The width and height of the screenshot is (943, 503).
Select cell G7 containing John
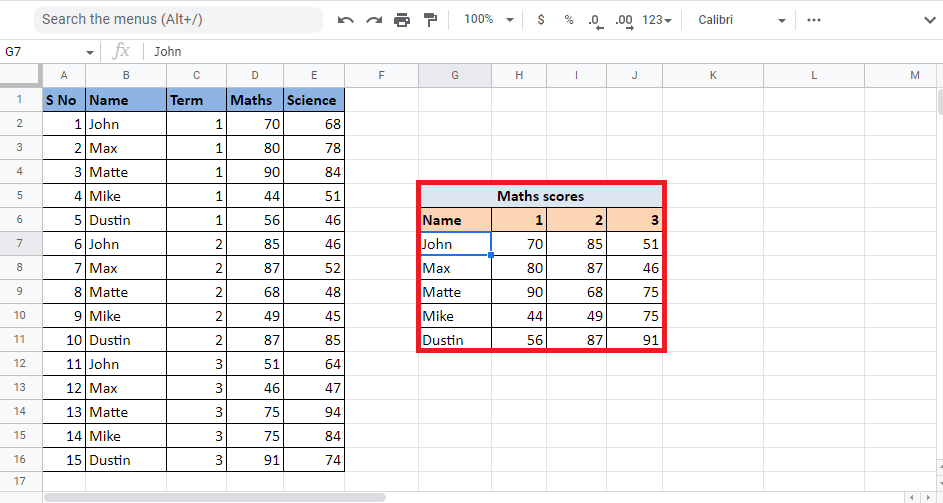click(455, 244)
